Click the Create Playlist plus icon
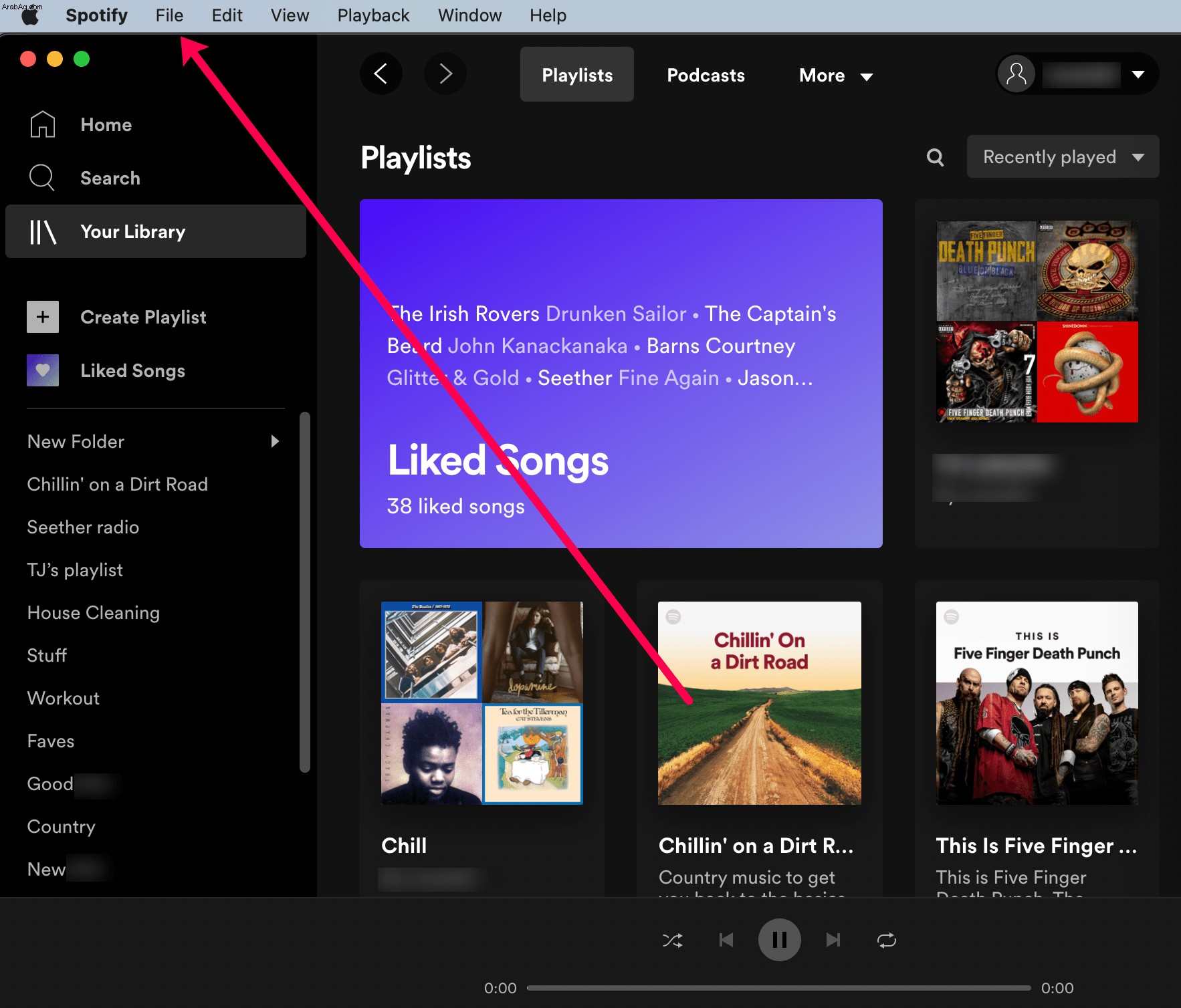 point(43,317)
